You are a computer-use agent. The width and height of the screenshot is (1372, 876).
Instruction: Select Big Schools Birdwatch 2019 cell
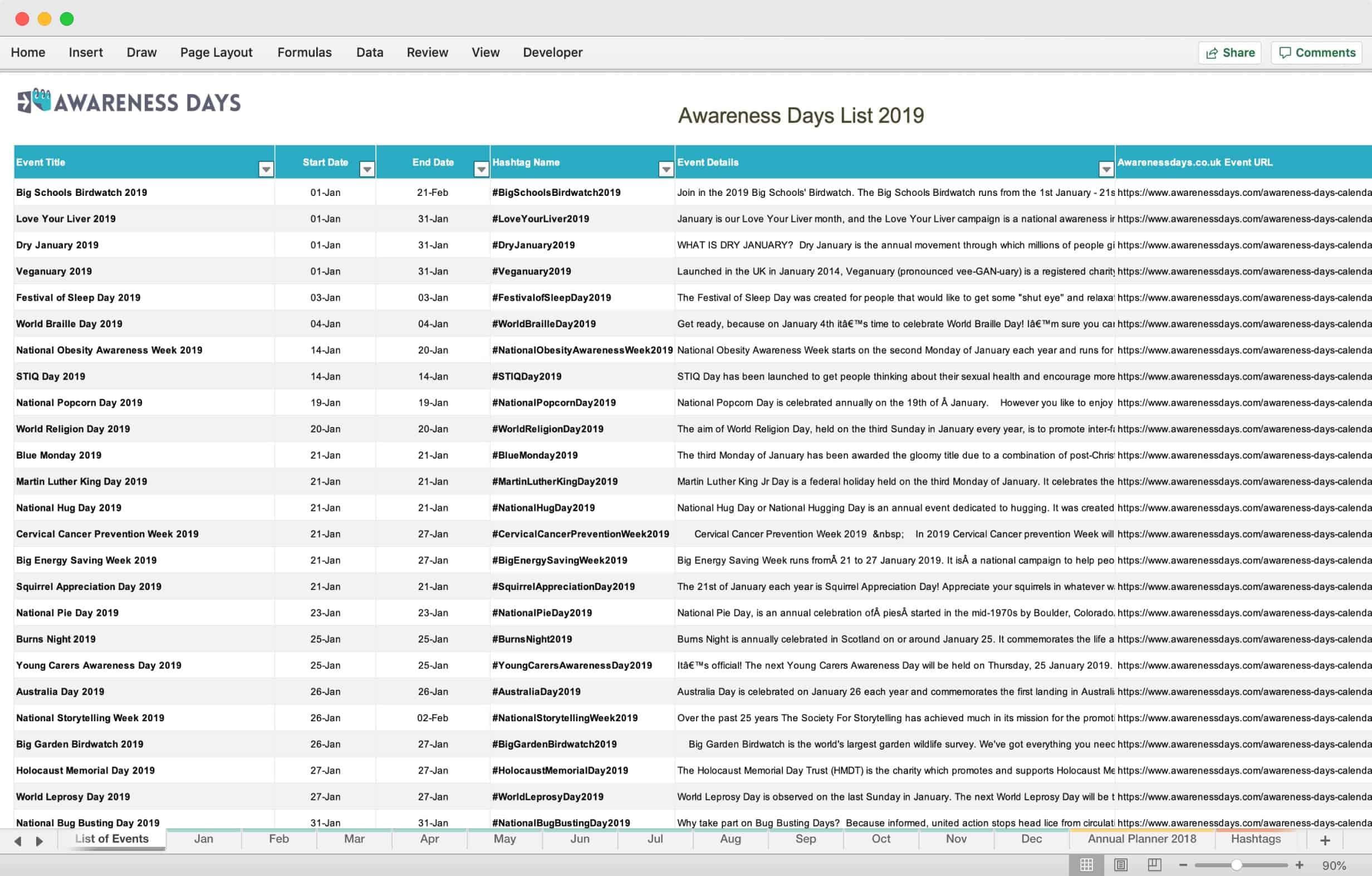[x=144, y=193]
